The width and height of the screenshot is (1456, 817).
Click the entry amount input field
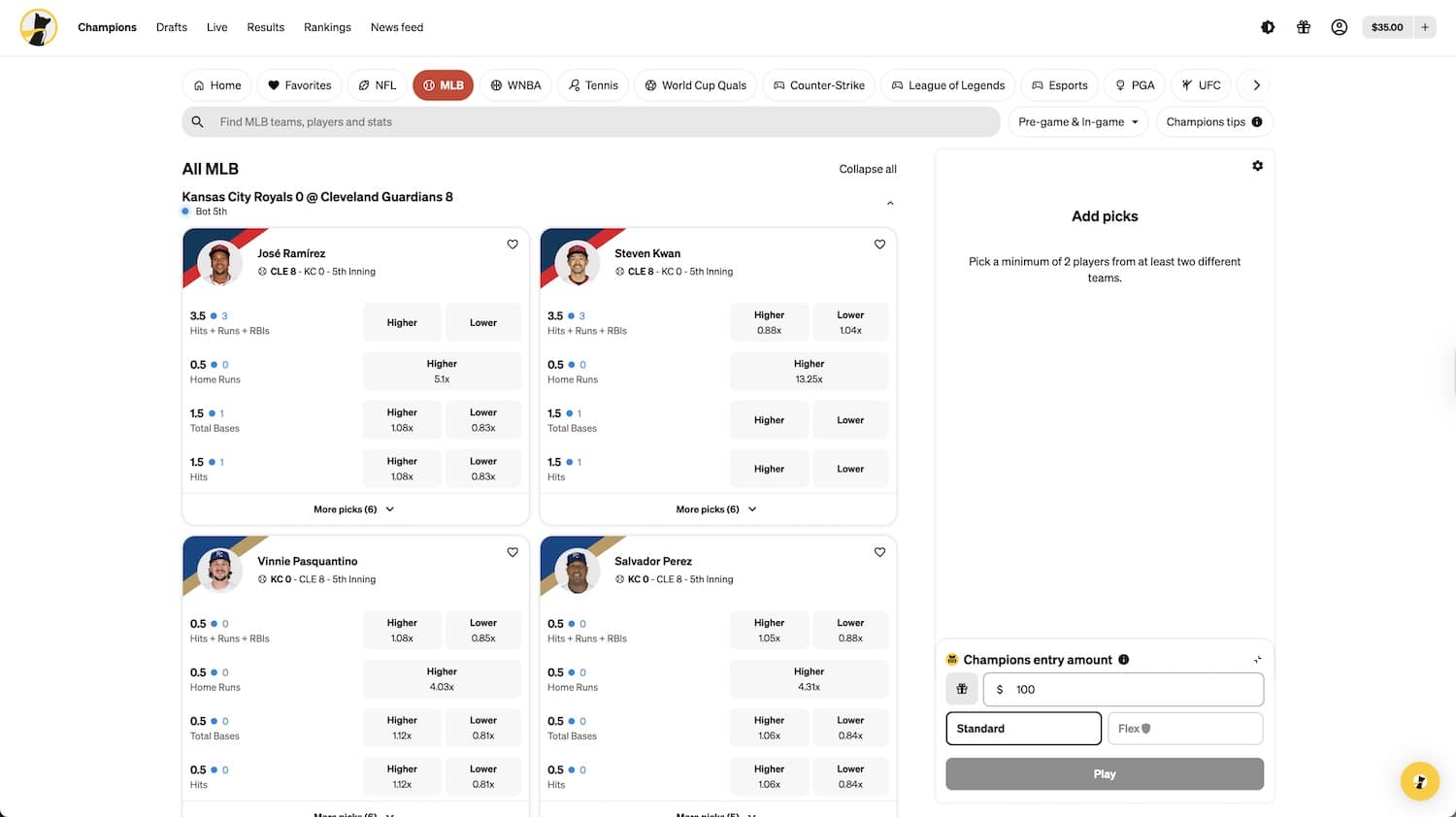point(1132,690)
